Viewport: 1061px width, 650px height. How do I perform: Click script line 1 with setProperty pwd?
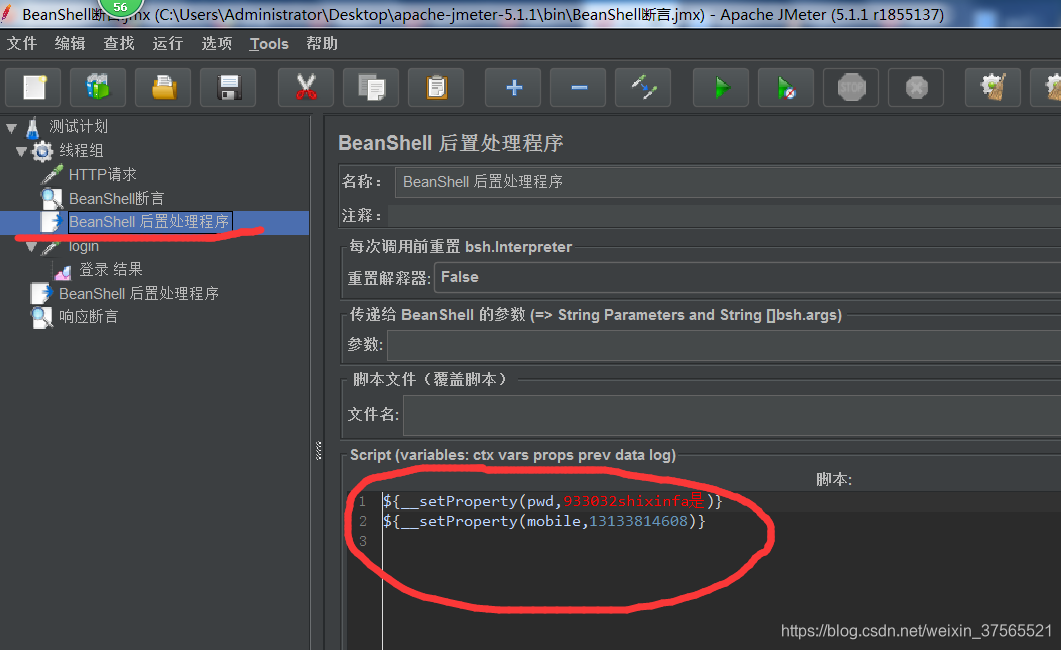[x=552, y=501]
